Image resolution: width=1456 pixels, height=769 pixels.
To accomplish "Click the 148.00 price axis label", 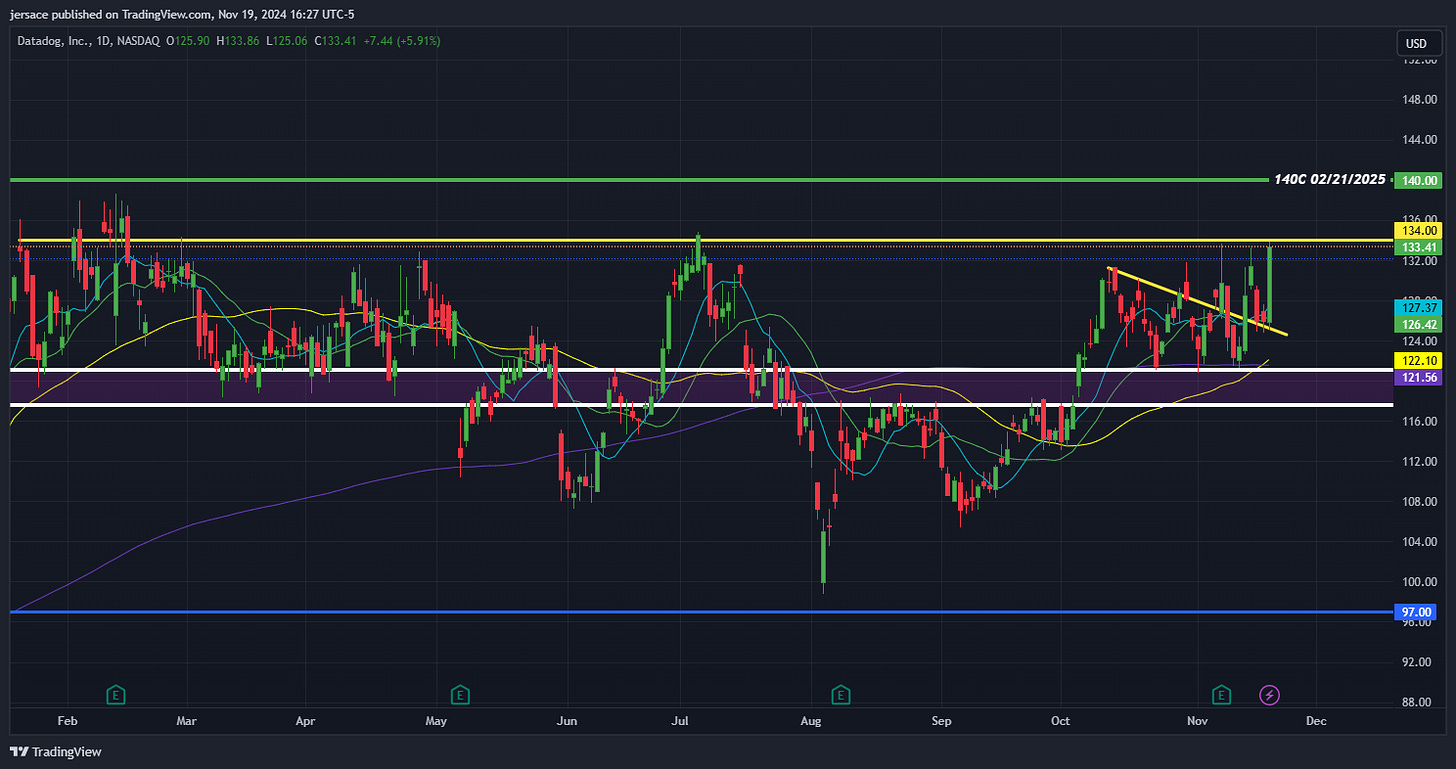I will pos(1420,100).
